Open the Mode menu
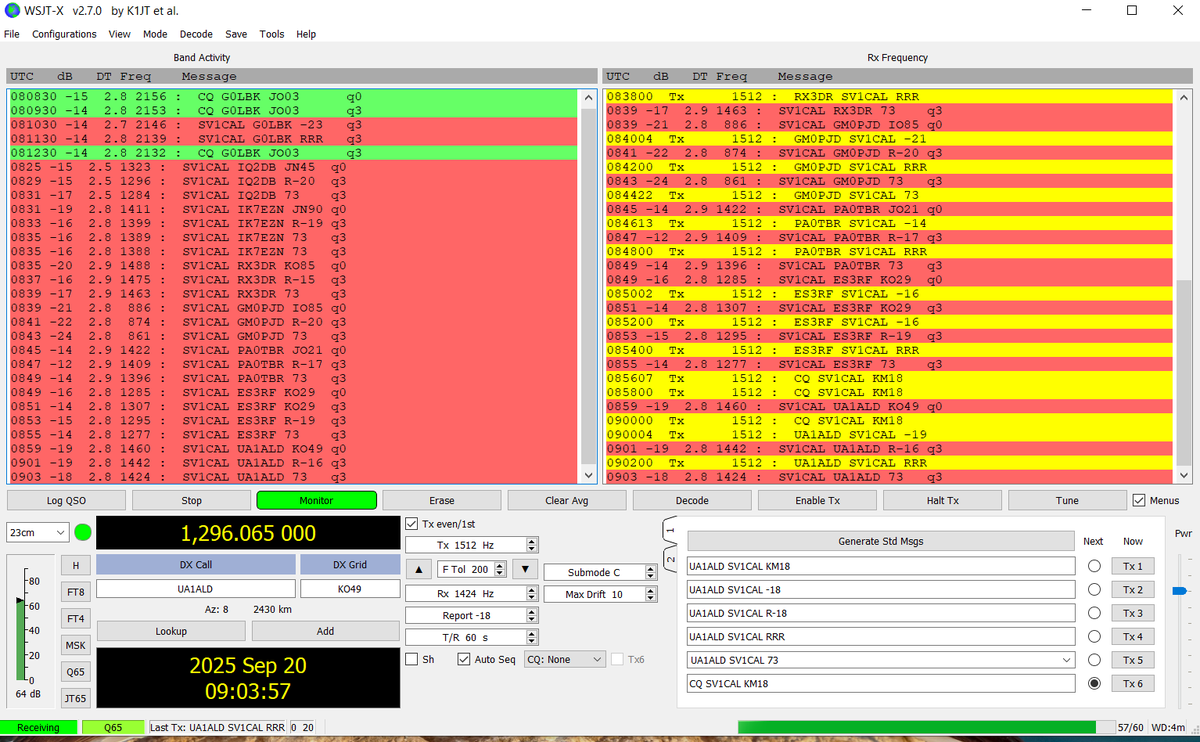Image resolution: width=1200 pixels, height=742 pixels. (155, 34)
